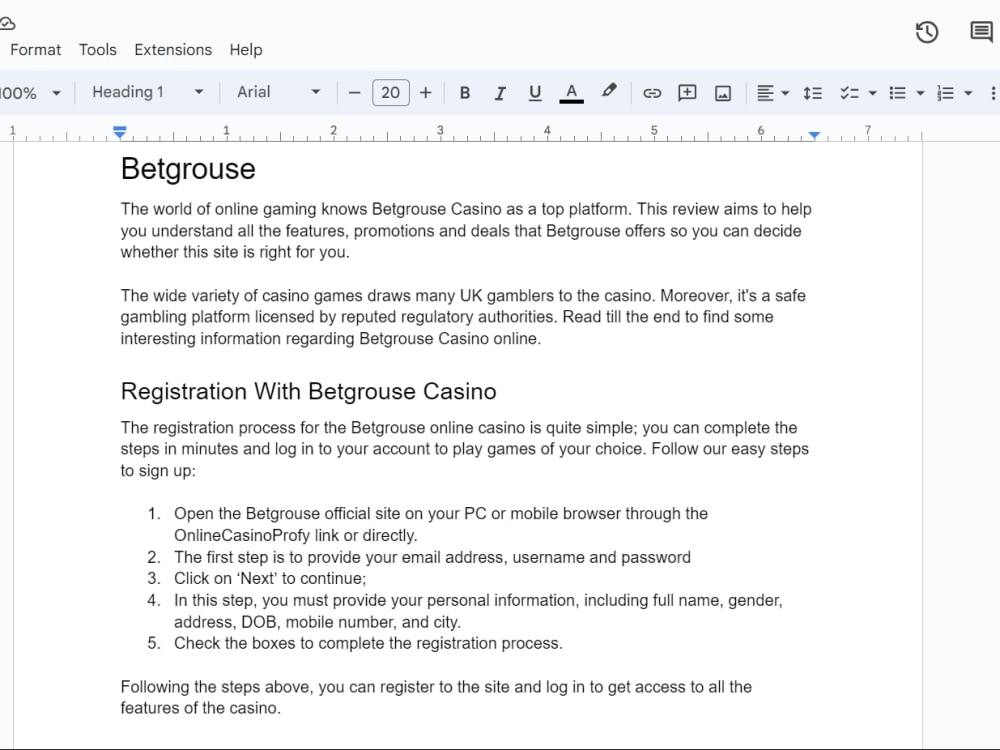The image size is (1000, 750).
Task: Open the zoom level dropdown
Action: [x=31, y=93]
